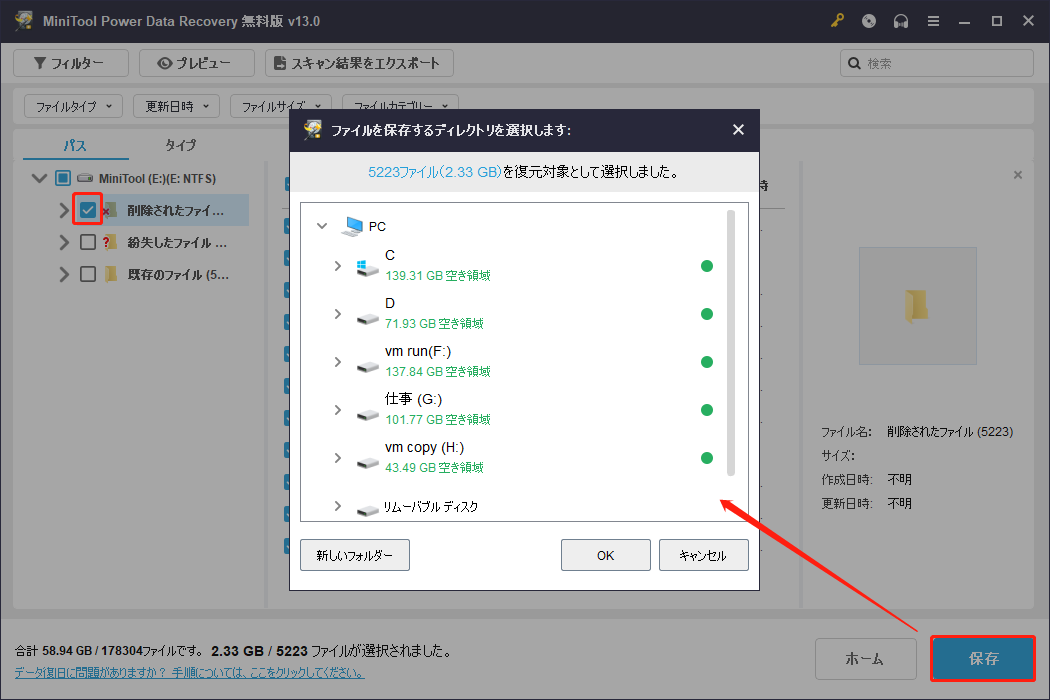
Task: Check the 既存のファイル checkbox
Action: [88, 274]
